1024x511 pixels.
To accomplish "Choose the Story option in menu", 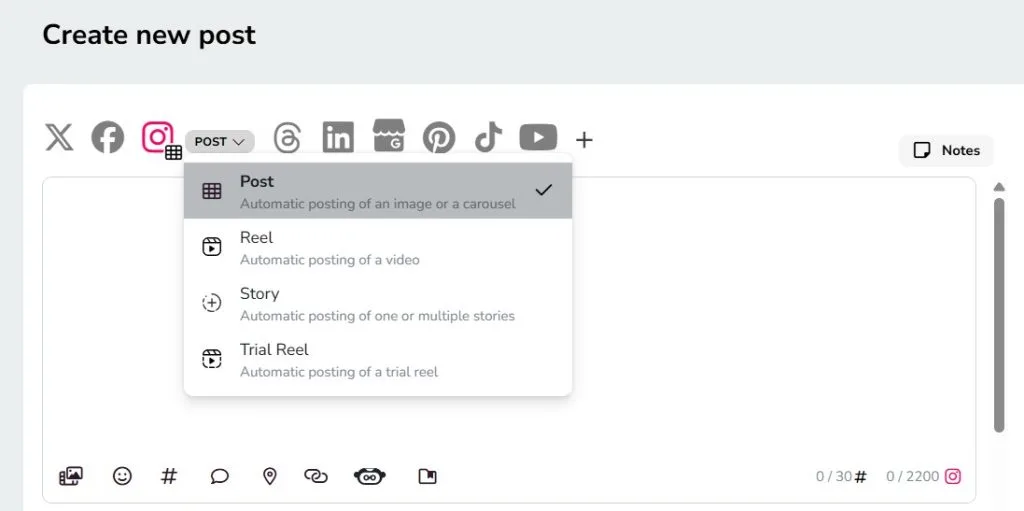I will 378,303.
